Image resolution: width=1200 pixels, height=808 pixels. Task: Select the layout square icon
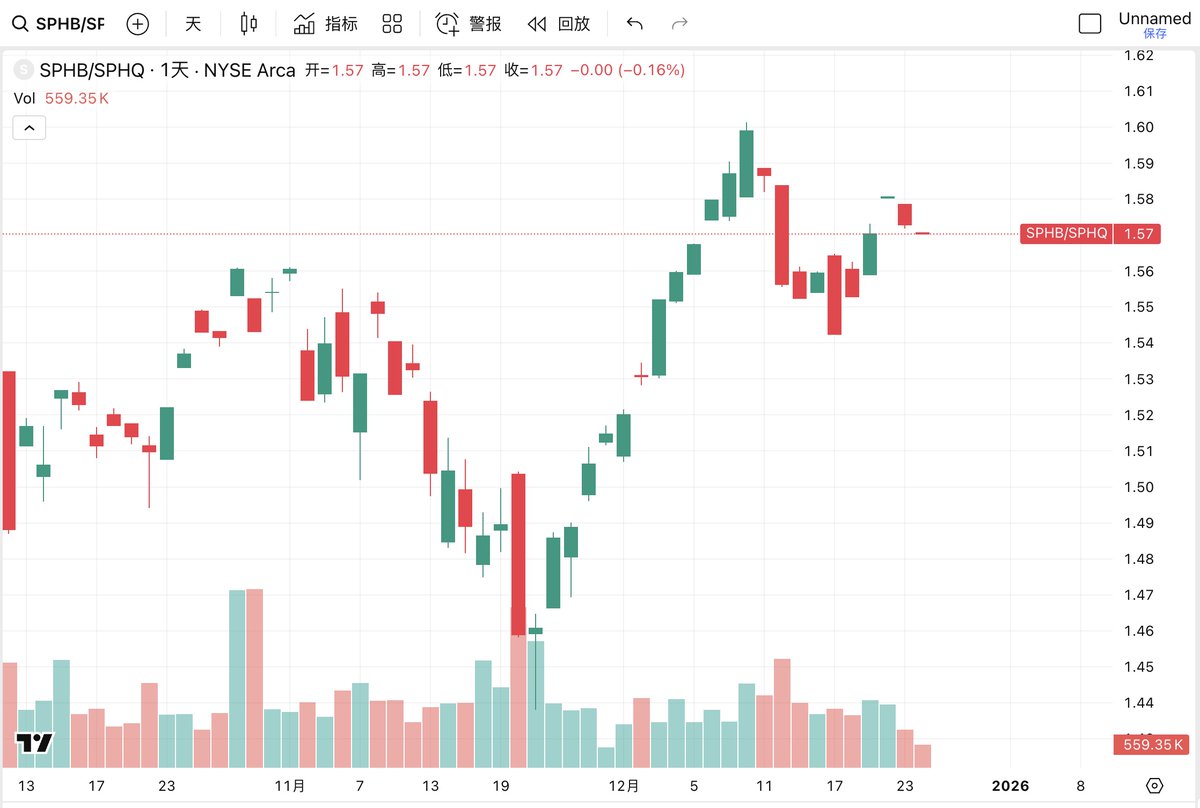[1089, 24]
